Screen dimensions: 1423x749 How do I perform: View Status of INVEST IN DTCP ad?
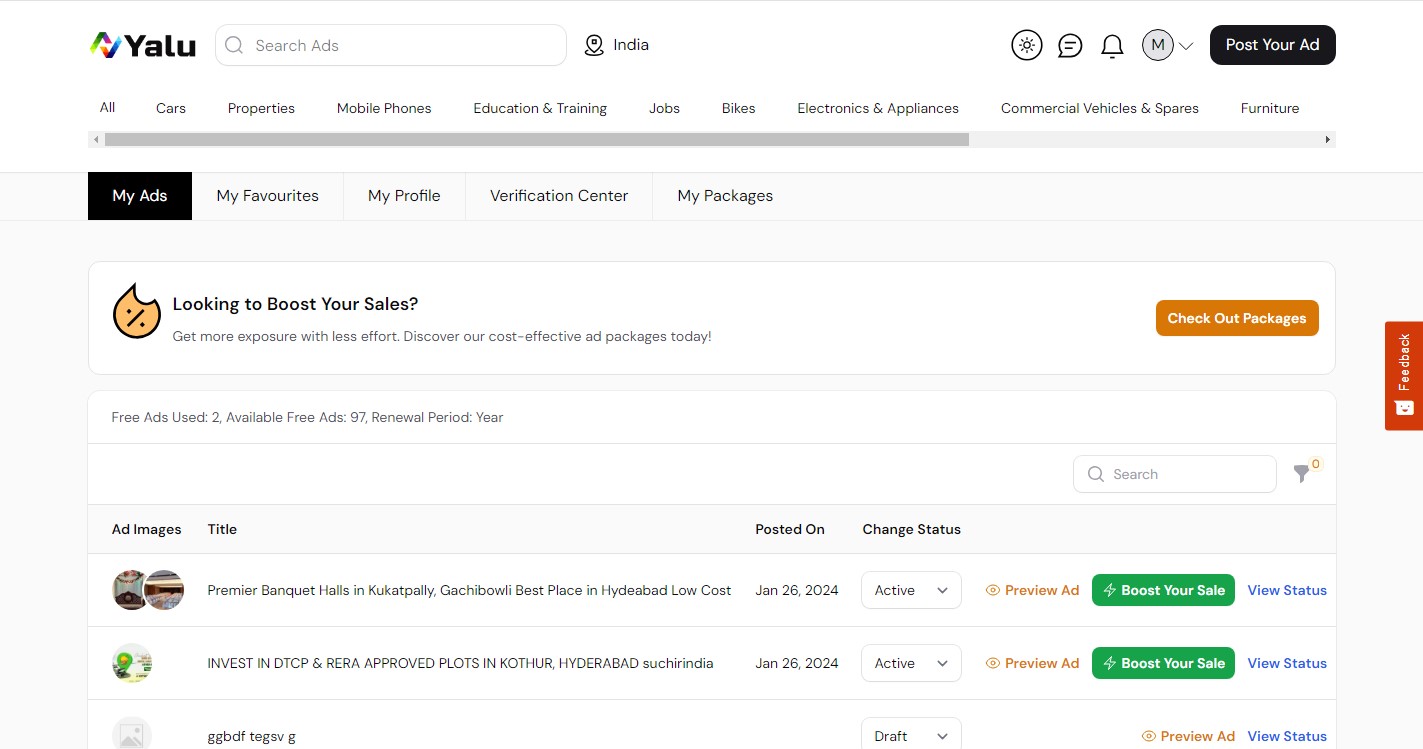[x=1287, y=663]
